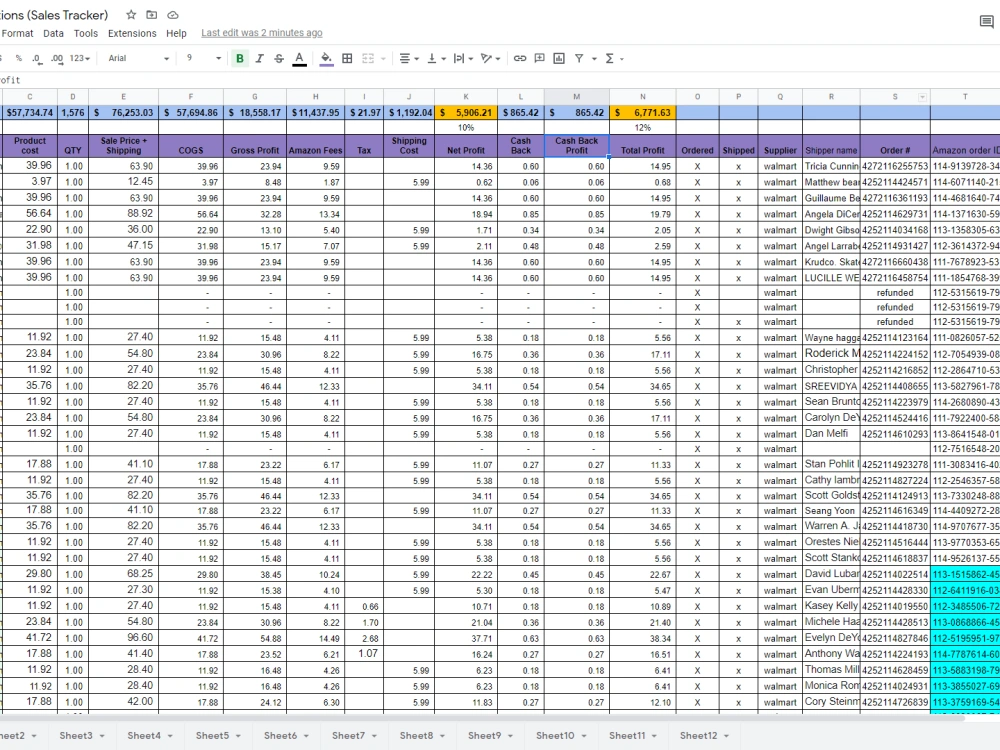Select the 'Supplier' header cell
This screenshot has height=750, width=1000.
(780, 145)
